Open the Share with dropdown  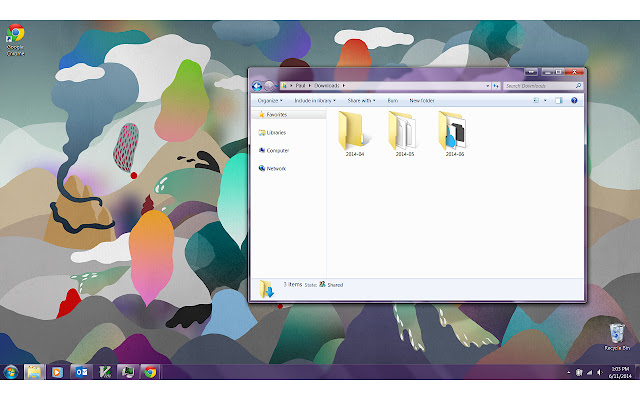coord(360,101)
